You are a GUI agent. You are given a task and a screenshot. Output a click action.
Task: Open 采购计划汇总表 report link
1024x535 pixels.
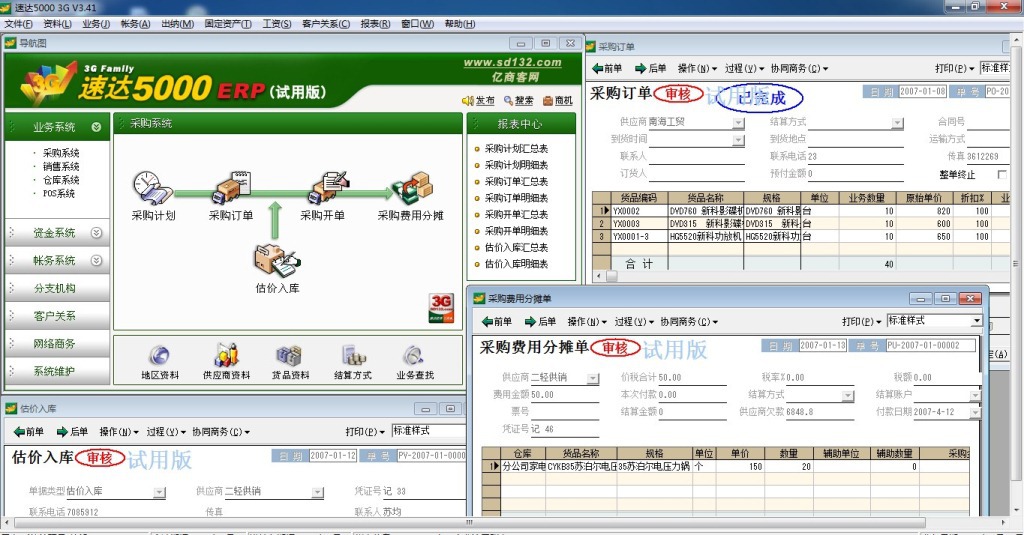tap(516, 148)
